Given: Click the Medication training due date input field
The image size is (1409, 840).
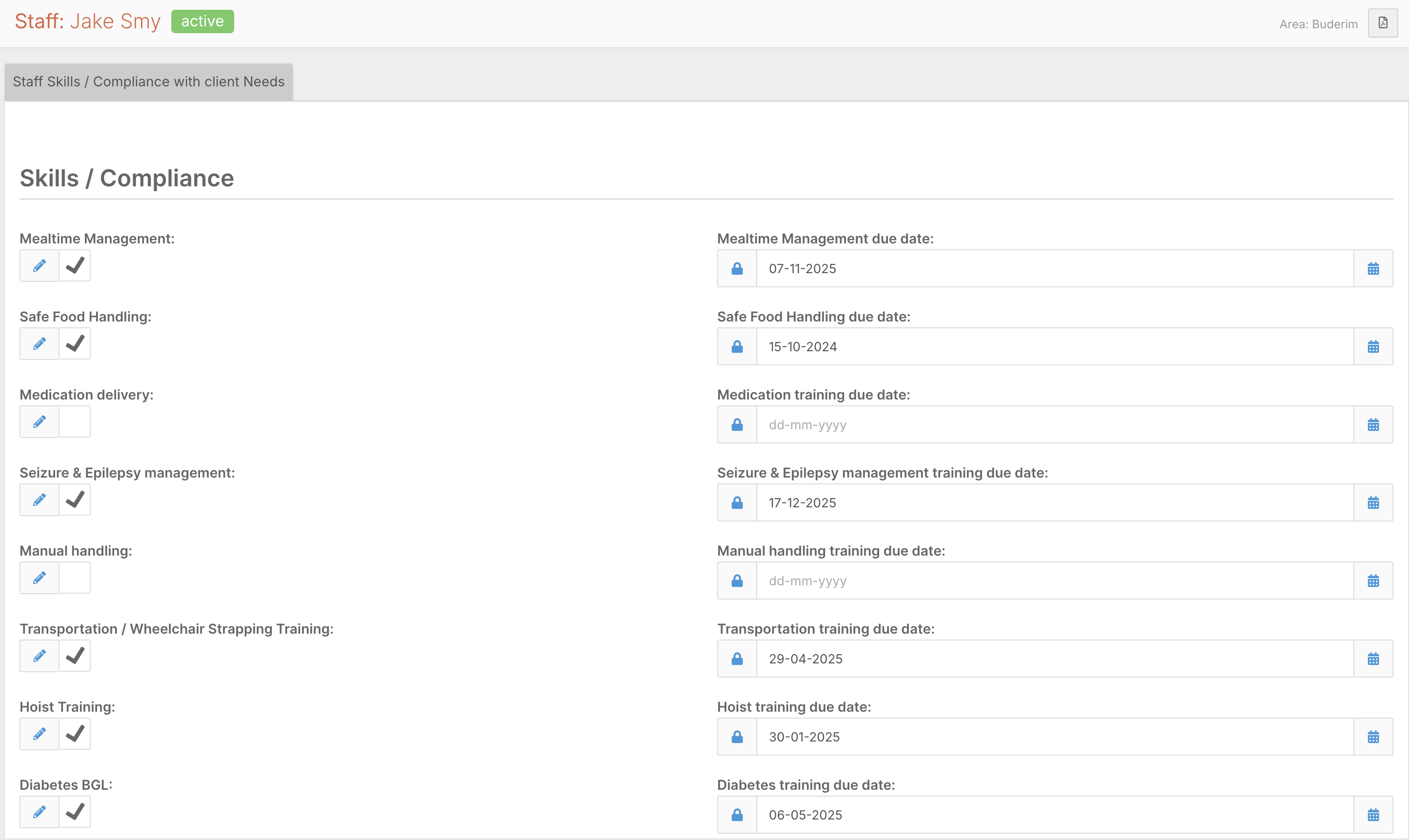Looking at the screenshot, I should point(1055,424).
